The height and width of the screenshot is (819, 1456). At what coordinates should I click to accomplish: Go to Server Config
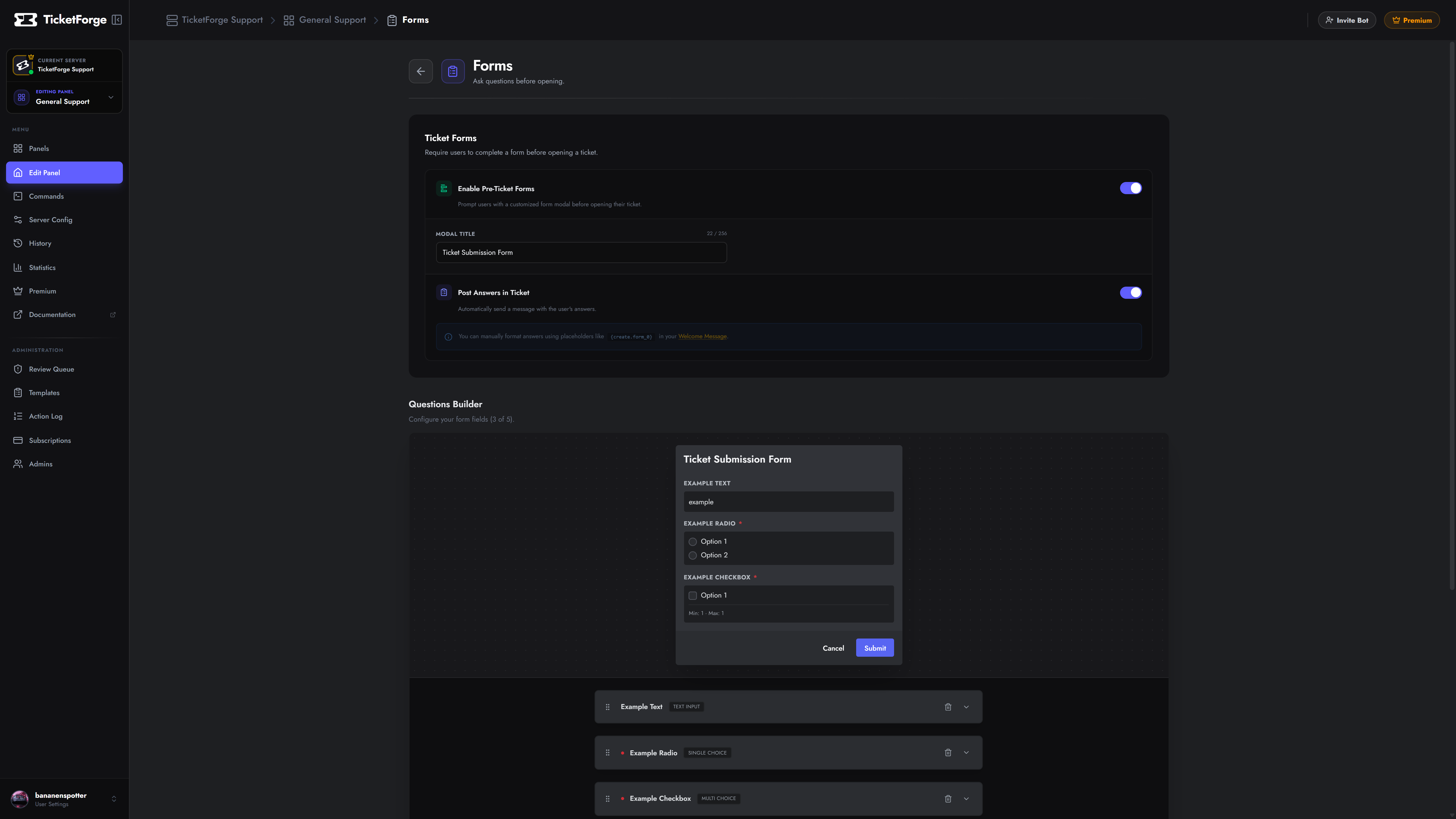click(64, 220)
